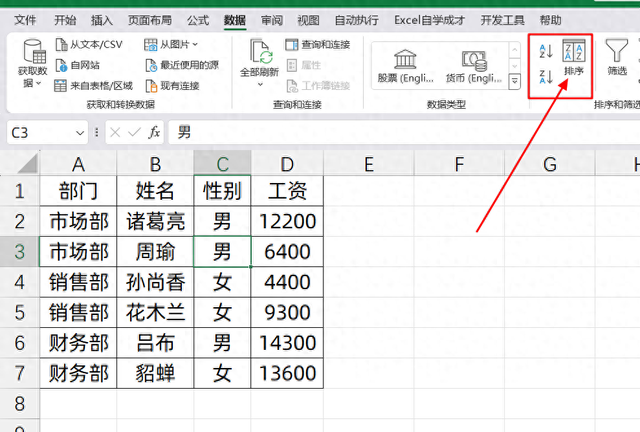Select column F header
Screen dimensions: 640x432
pyautogui.click(x=459, y=164)
